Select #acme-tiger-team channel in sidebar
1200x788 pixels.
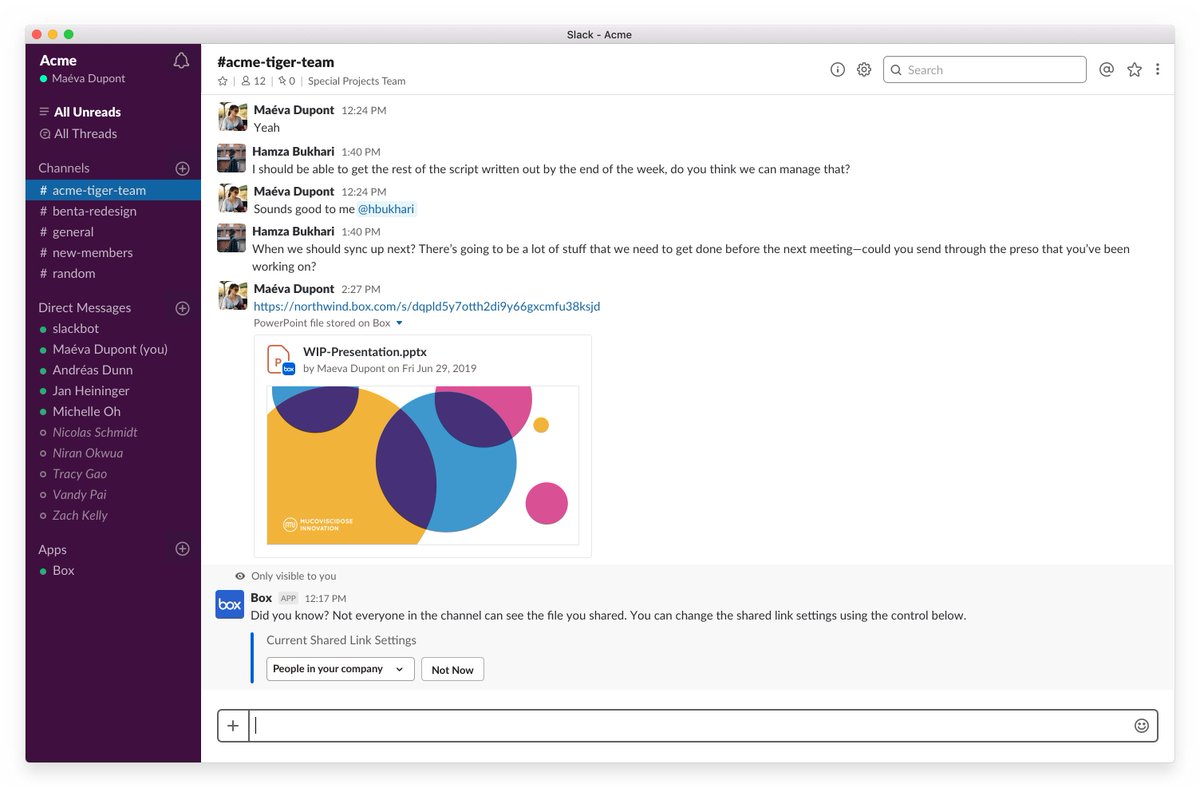tap(113, 190)
